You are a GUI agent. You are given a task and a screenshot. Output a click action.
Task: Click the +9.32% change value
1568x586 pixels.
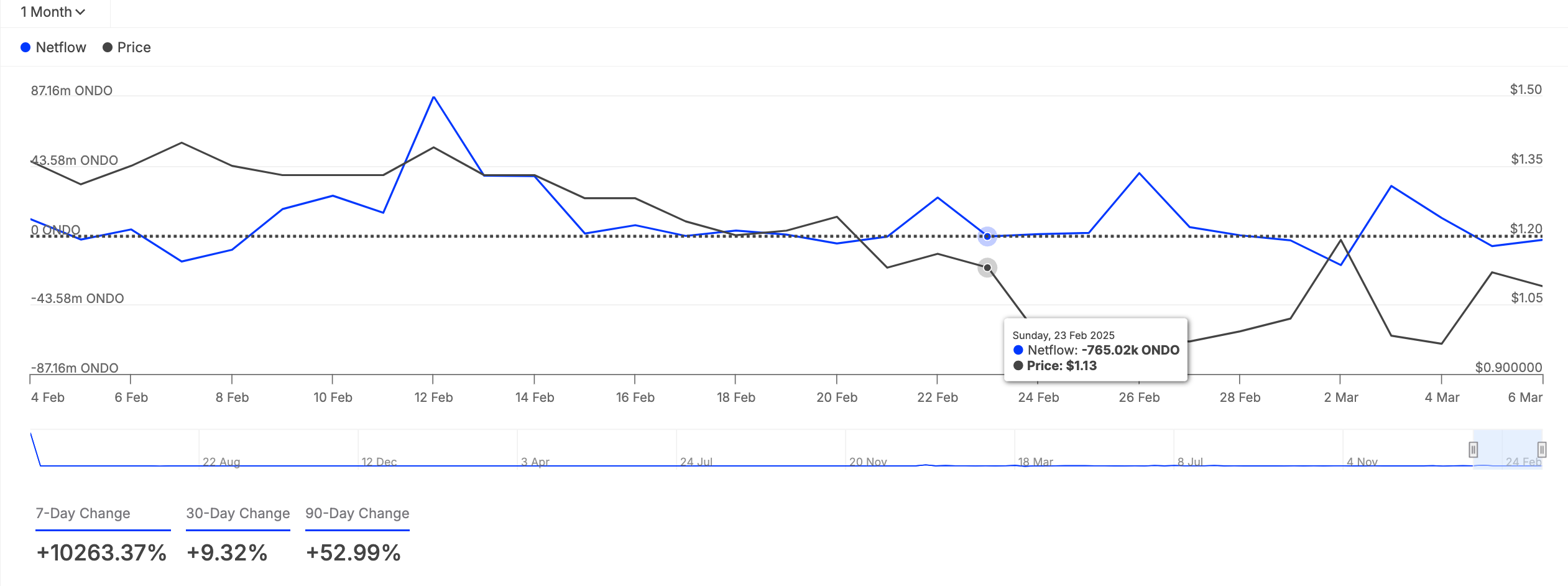pos(227,552)
